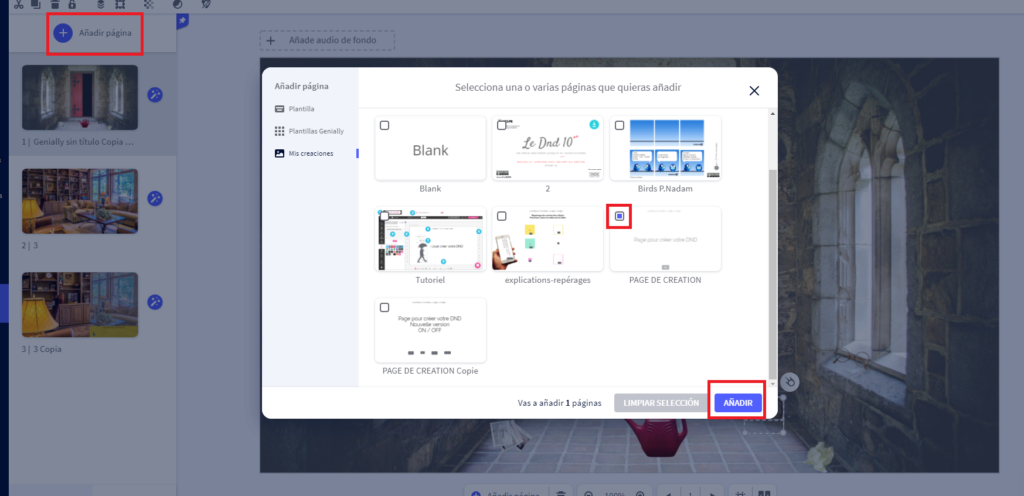Open the Plantilla tab in sidebar
The image size is (1024, 496).
pyautogui.click(x=300, y=108)
